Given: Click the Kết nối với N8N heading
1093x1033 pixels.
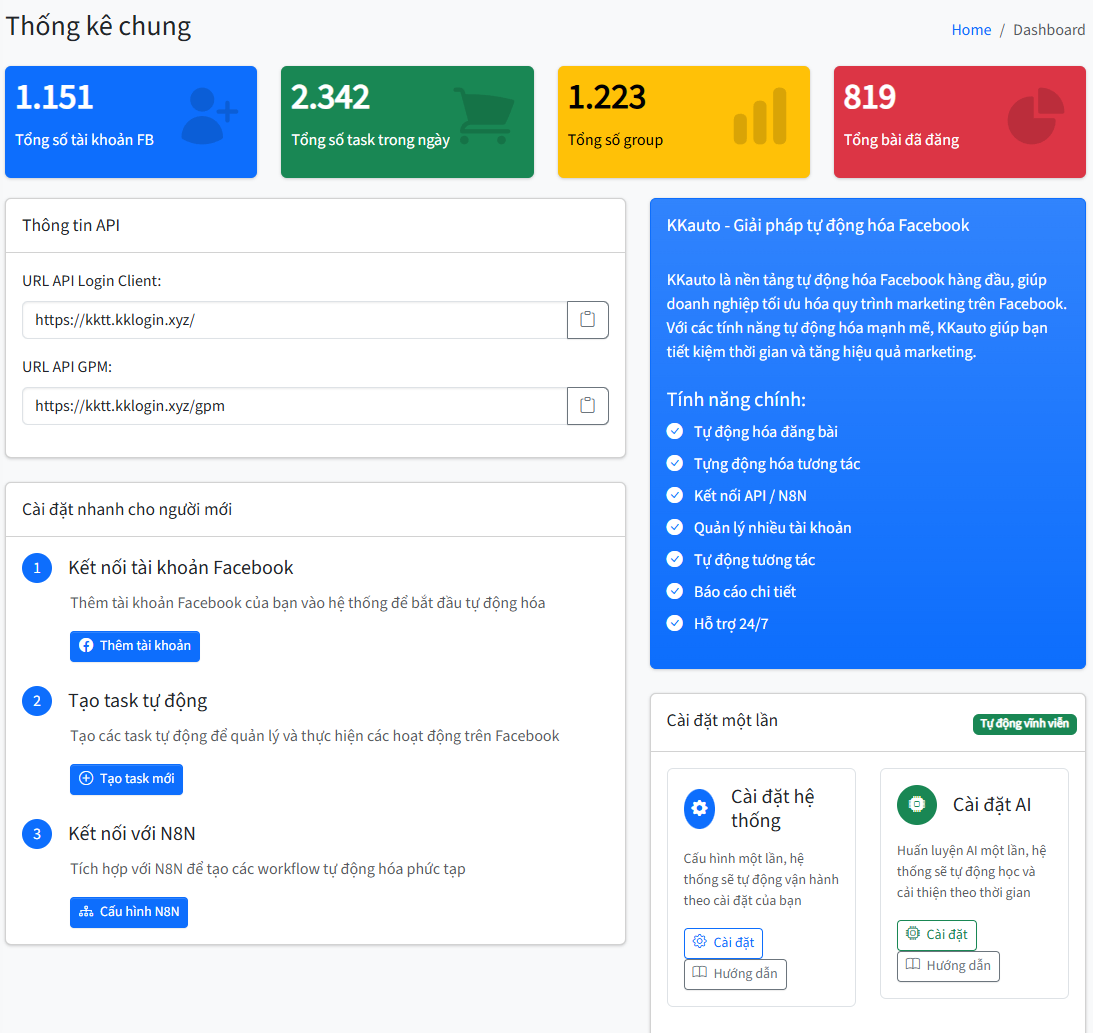Looking at the screenshot, I should tap(132, 834).
